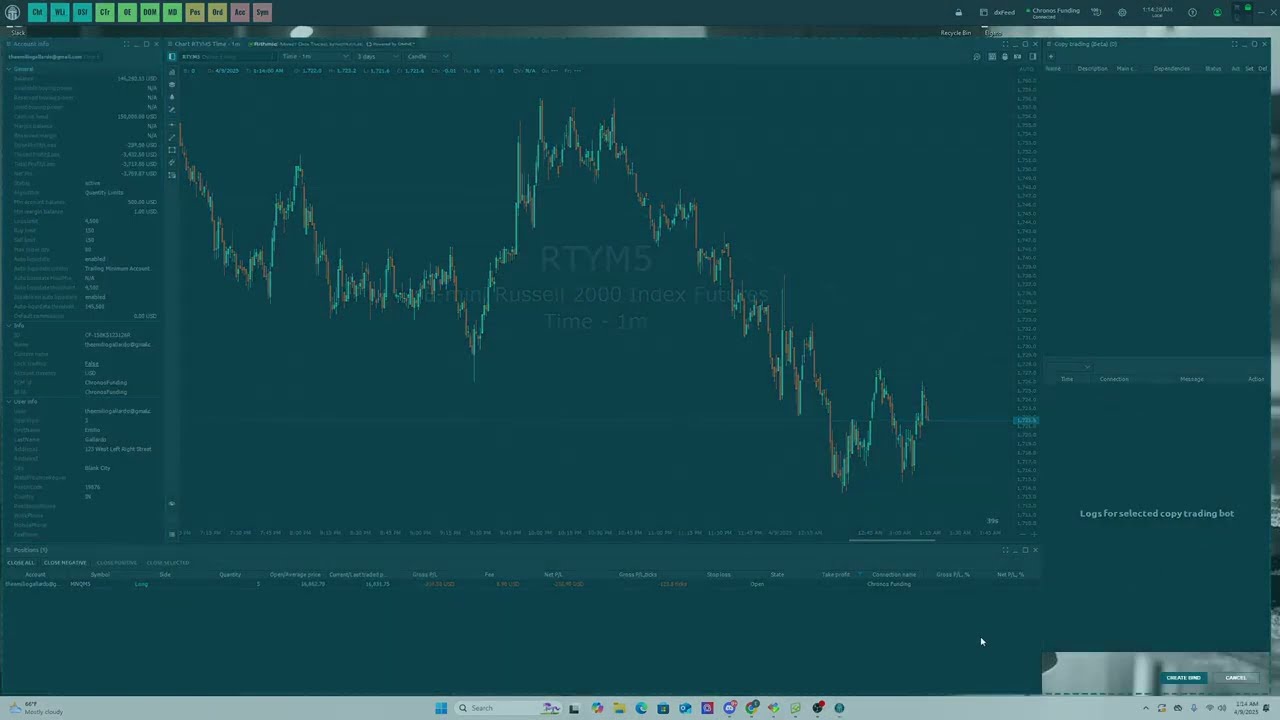Open the 3 days range dropdown

[x=377, y=56]
